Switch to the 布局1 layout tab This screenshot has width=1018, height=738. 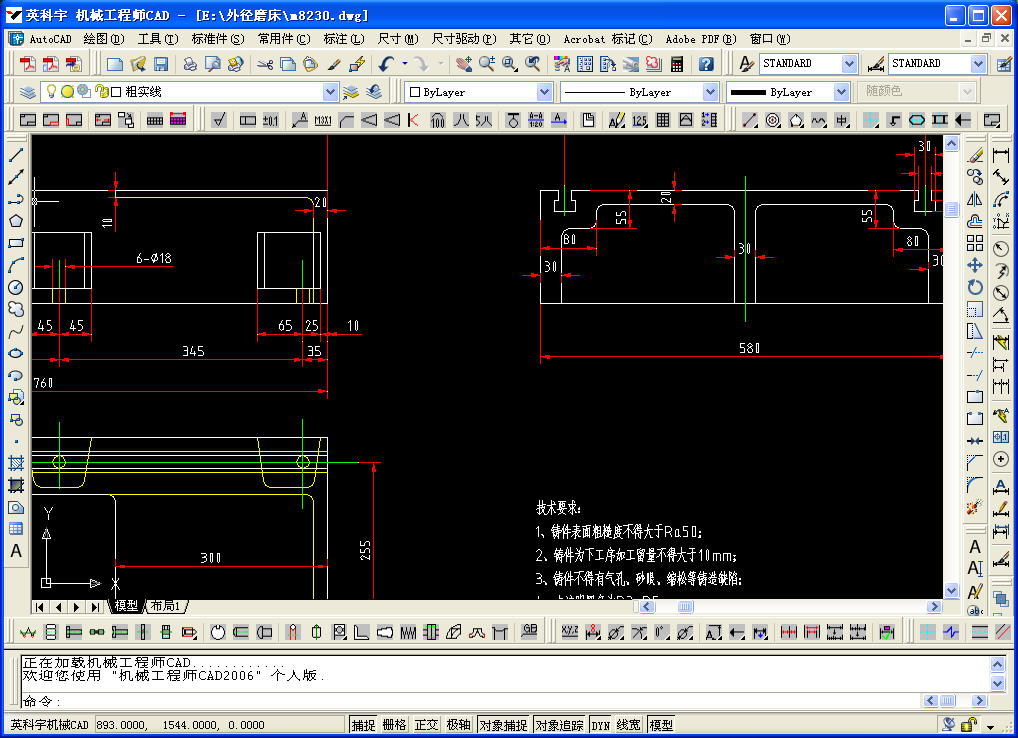pos(166,606)
